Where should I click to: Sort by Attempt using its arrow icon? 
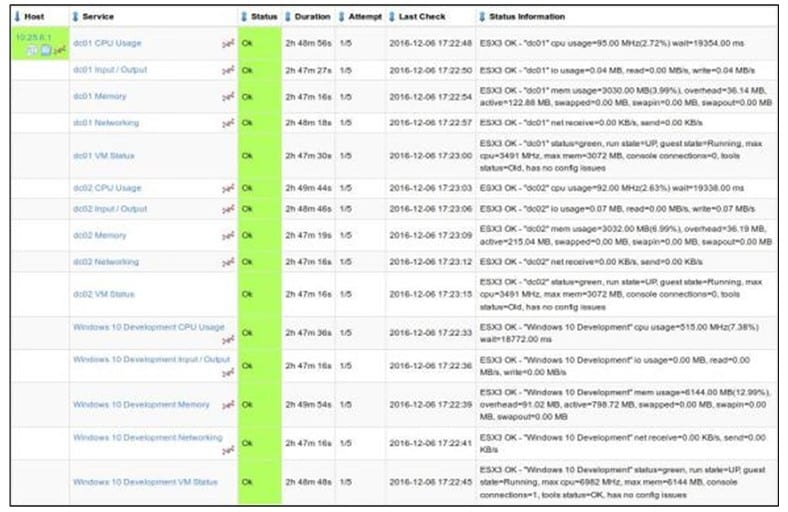click(342, 17)
